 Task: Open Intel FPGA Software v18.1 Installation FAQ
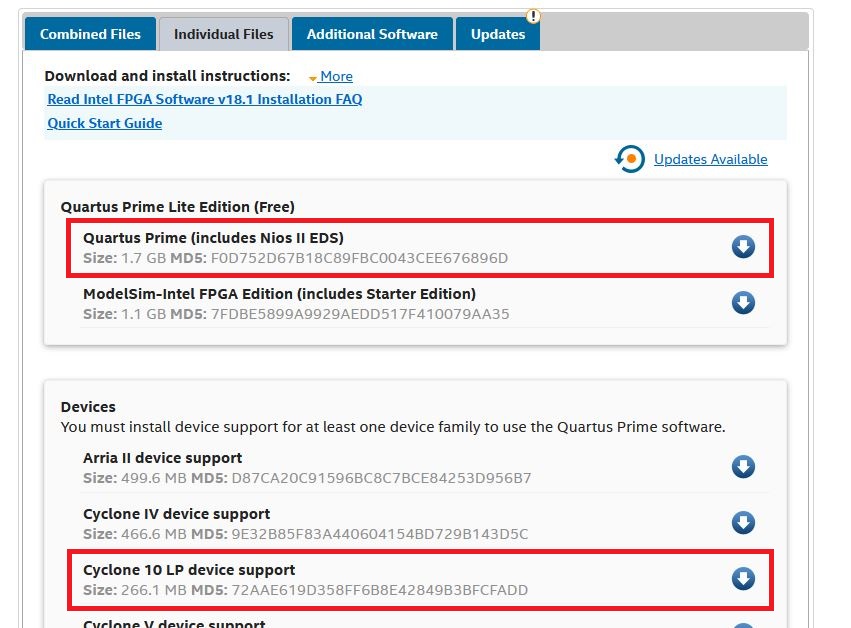[205, 100]
